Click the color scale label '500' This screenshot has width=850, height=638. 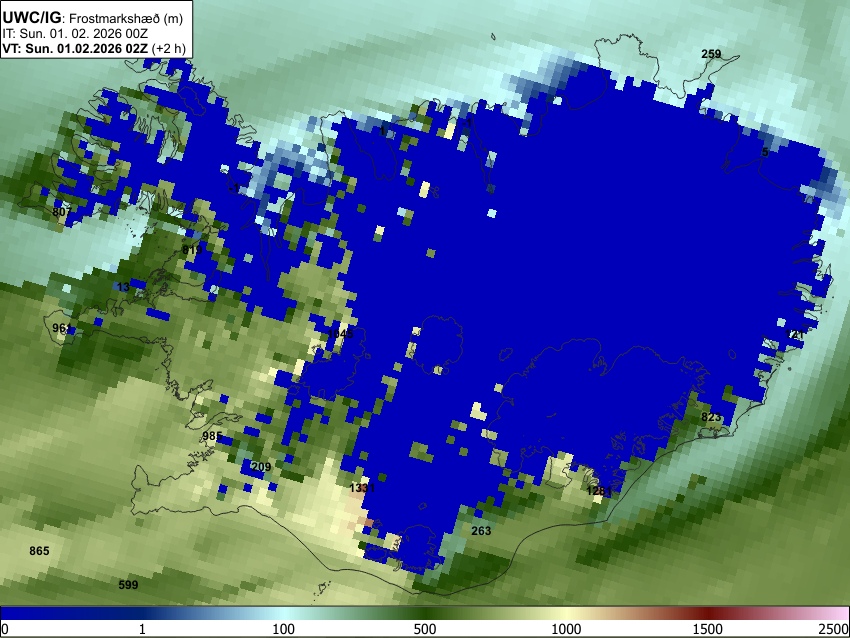coord(425,629)
